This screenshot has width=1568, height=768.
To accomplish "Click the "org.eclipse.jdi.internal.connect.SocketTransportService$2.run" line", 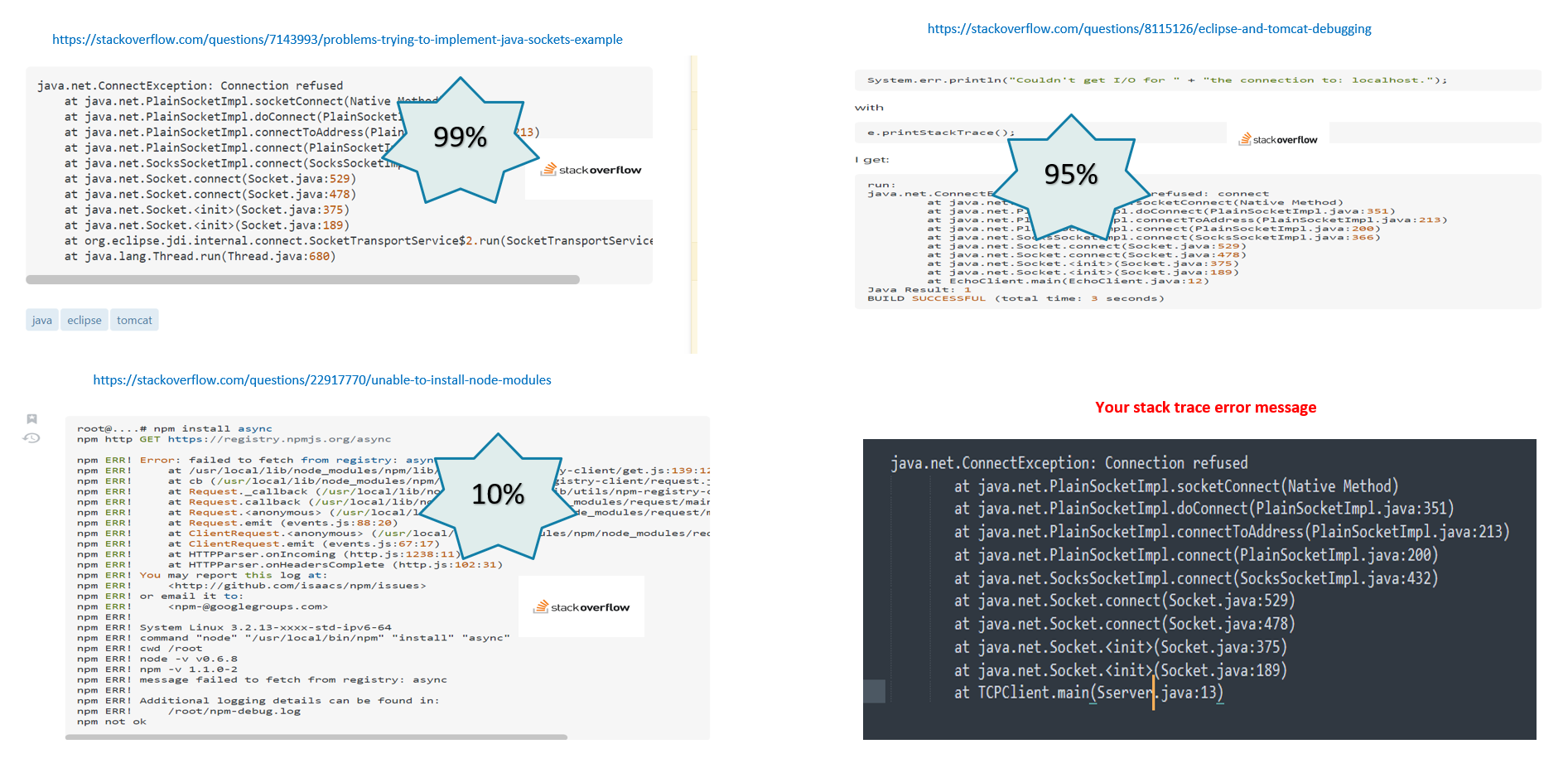I will tap(358, 241).
